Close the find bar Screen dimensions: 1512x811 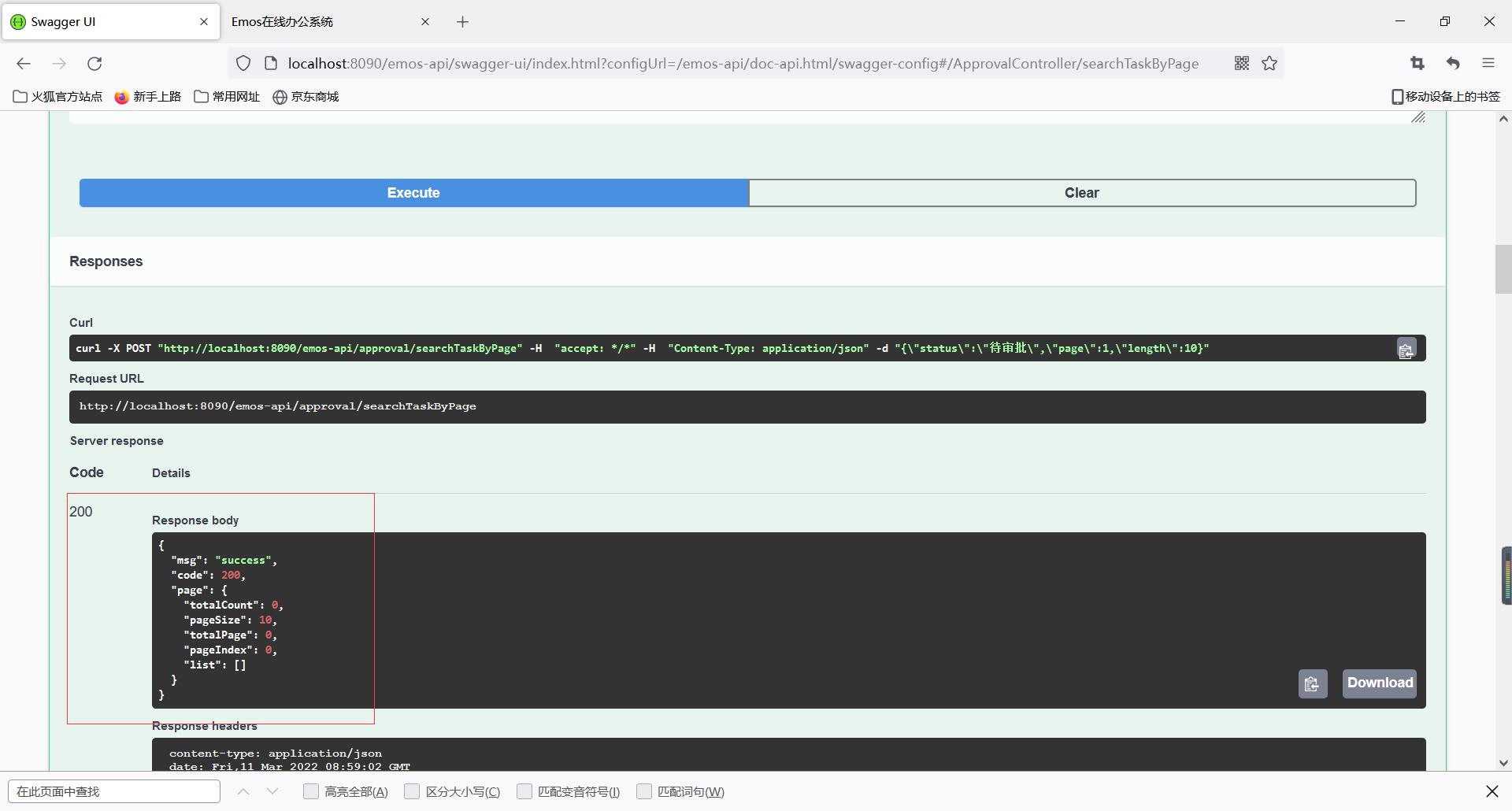pyautogui.click(x=1492, y=791)
